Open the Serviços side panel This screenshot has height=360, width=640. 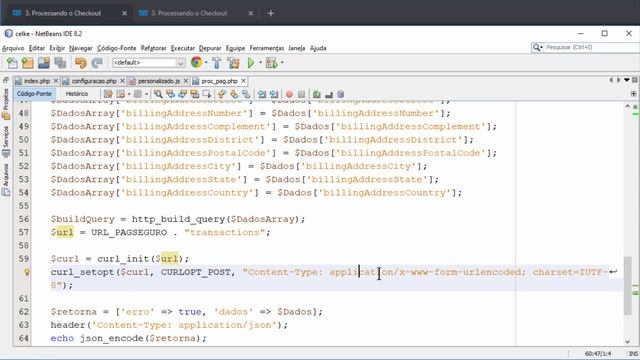pos(6,141)
